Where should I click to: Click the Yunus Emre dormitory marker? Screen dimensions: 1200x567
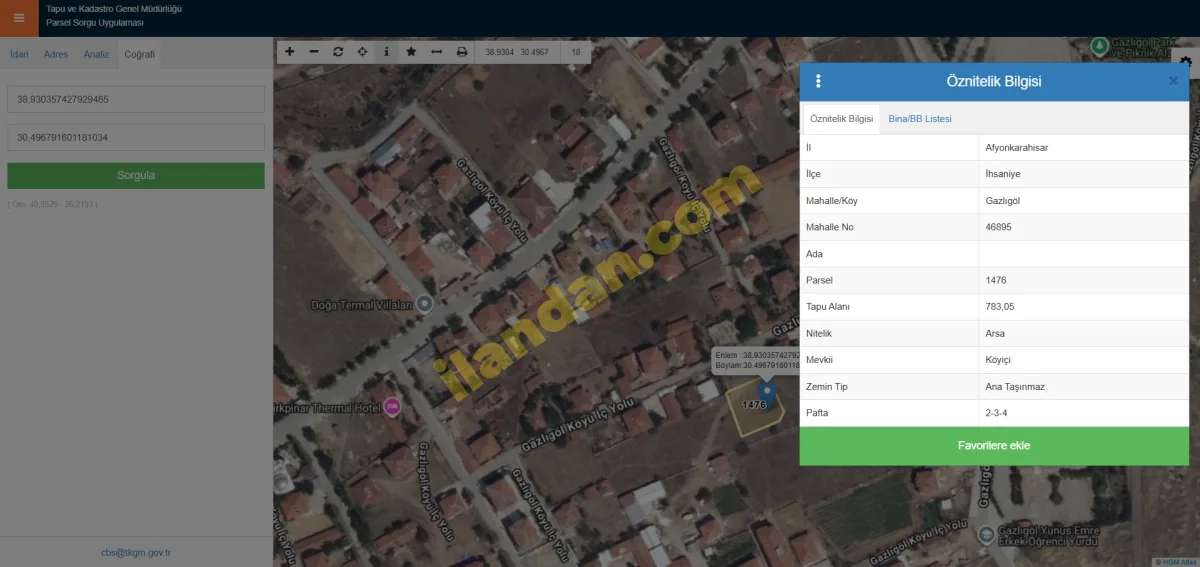tap(986, 535)
